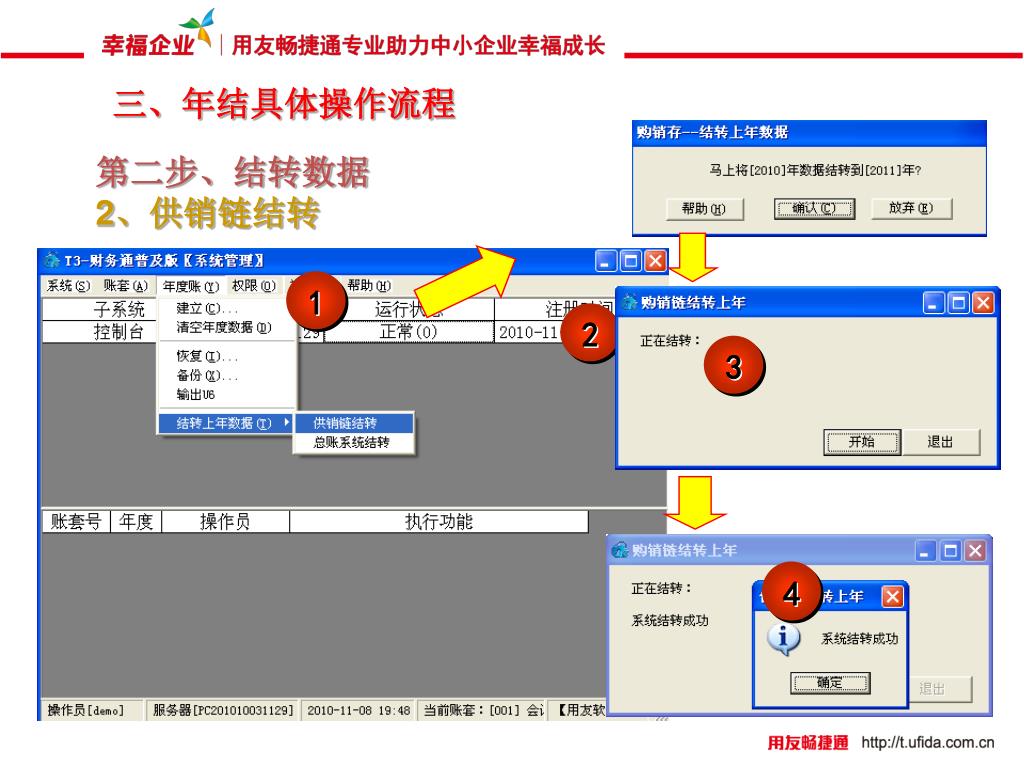This screenshot has width=1024, height=768.
Task: Click 子系统 column header
Action: click(99, 309)
